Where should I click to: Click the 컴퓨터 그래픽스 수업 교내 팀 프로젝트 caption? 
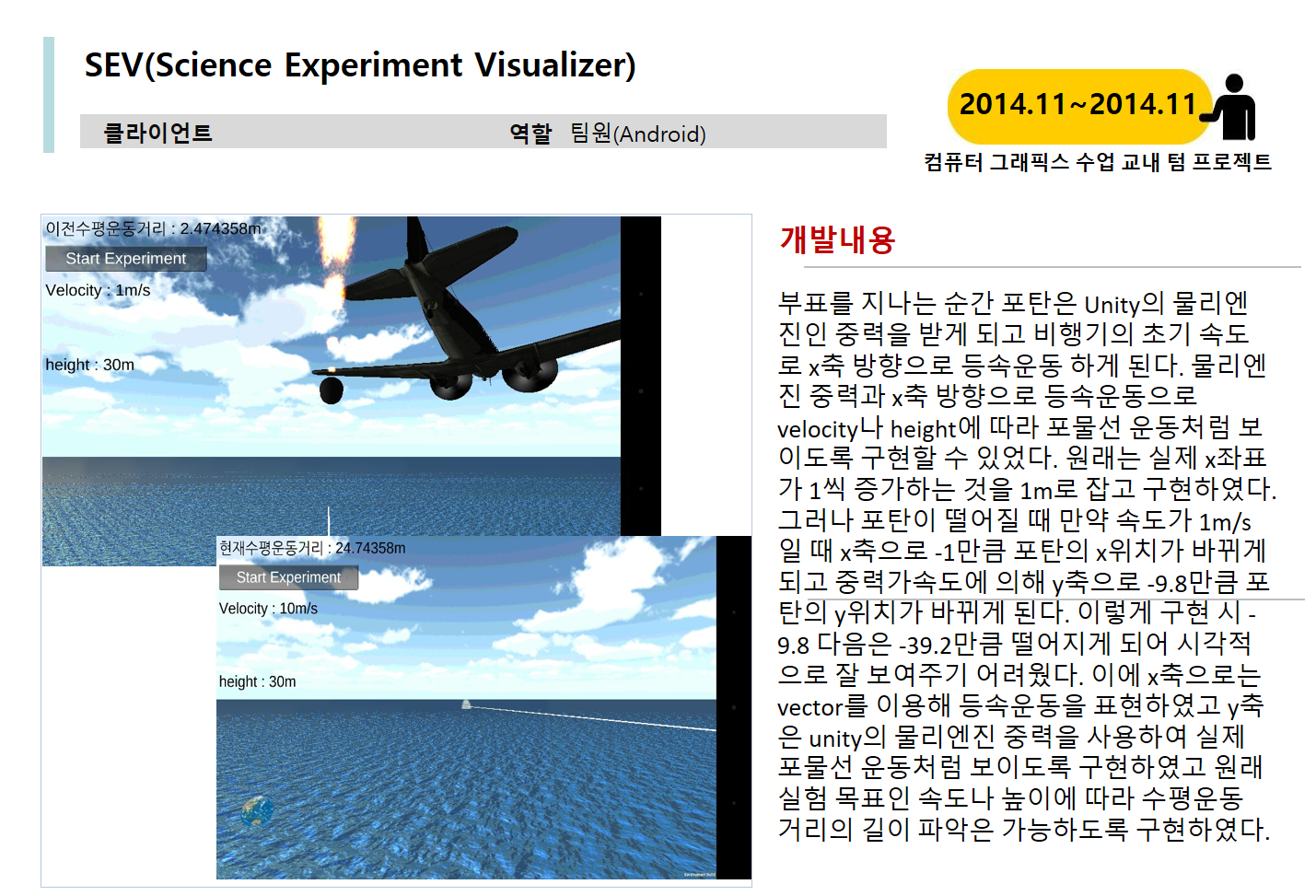[1098, 162]
